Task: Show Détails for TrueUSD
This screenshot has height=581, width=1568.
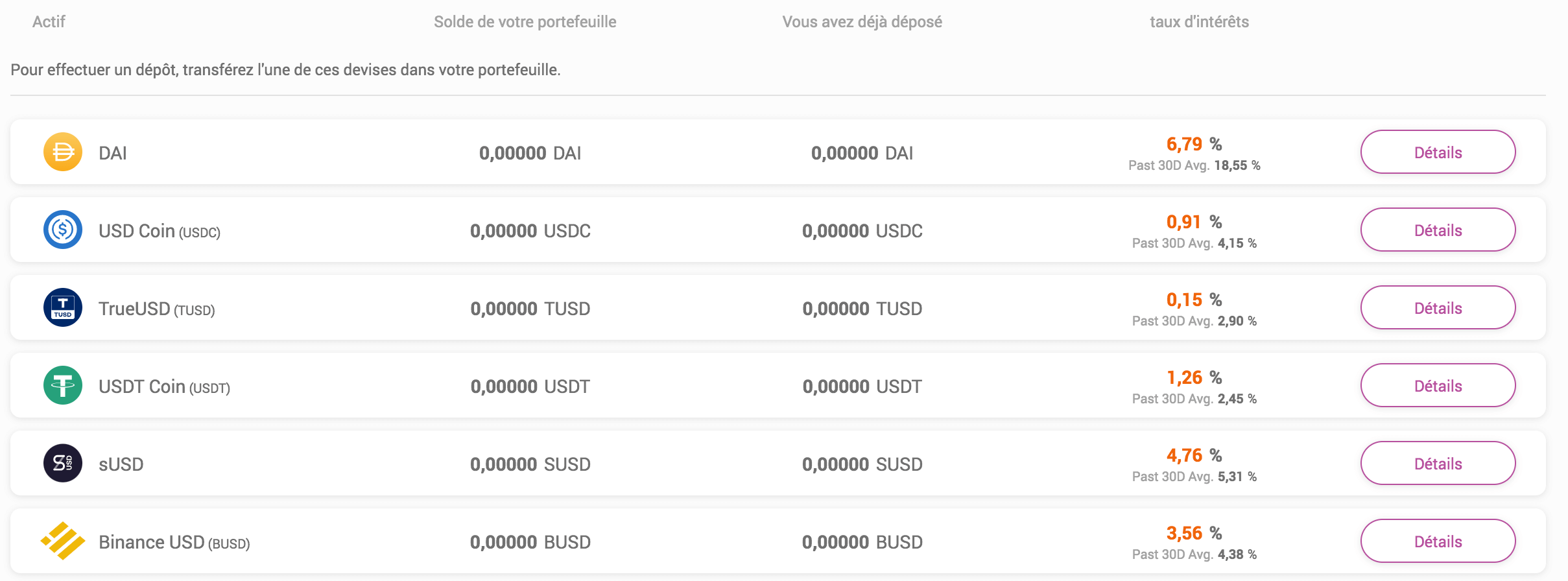Action: coord(1437,307)
